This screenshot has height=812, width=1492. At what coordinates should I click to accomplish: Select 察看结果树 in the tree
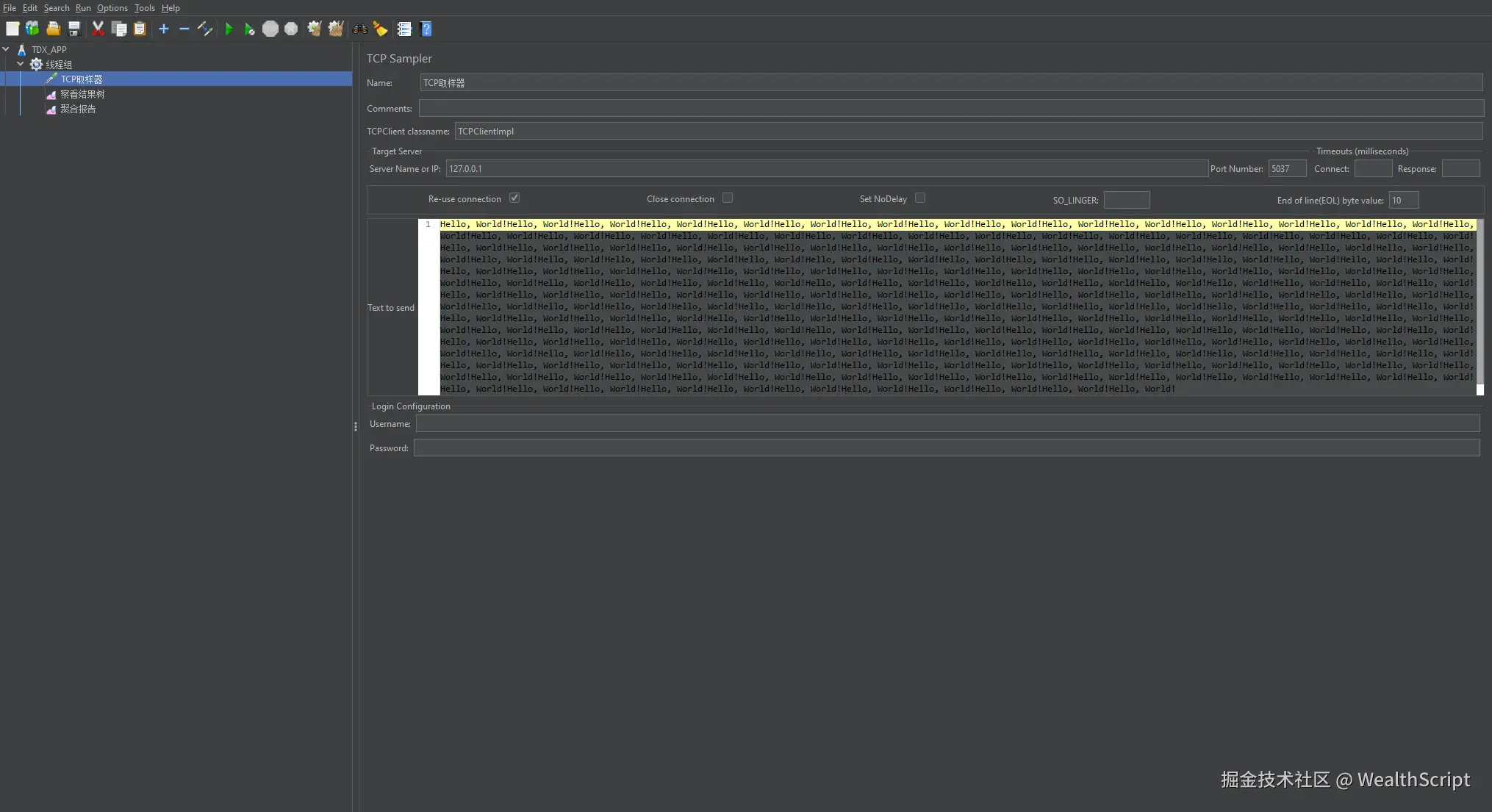[82, 94]
